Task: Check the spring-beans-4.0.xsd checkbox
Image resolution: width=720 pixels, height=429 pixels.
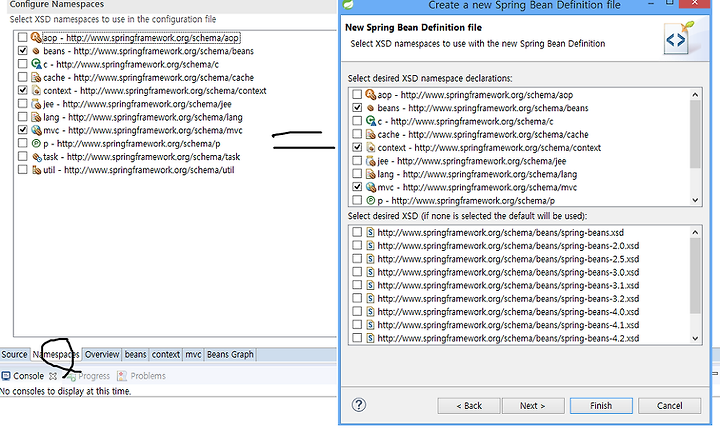Action: point(357,311)
